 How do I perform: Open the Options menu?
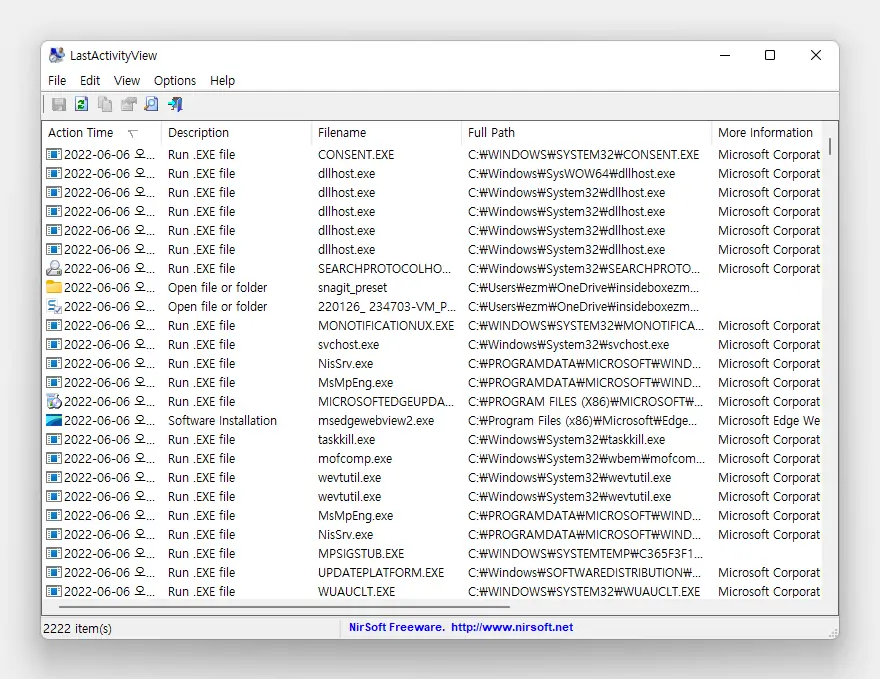coord(175,81)
